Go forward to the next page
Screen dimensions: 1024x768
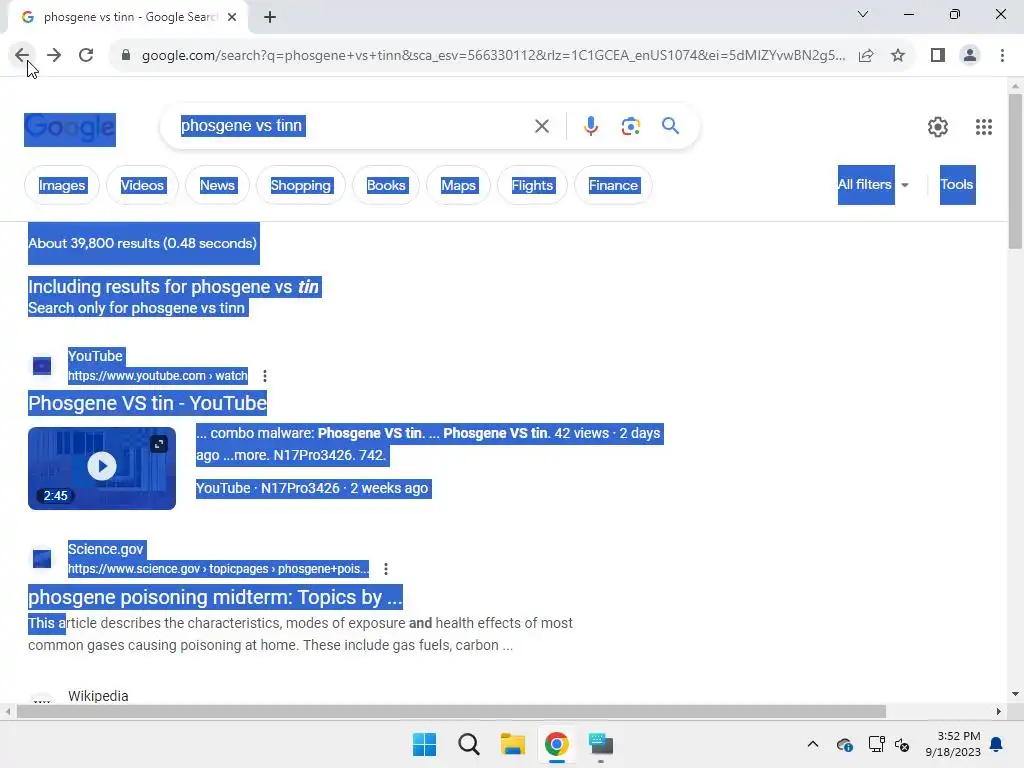coord(54,56)
